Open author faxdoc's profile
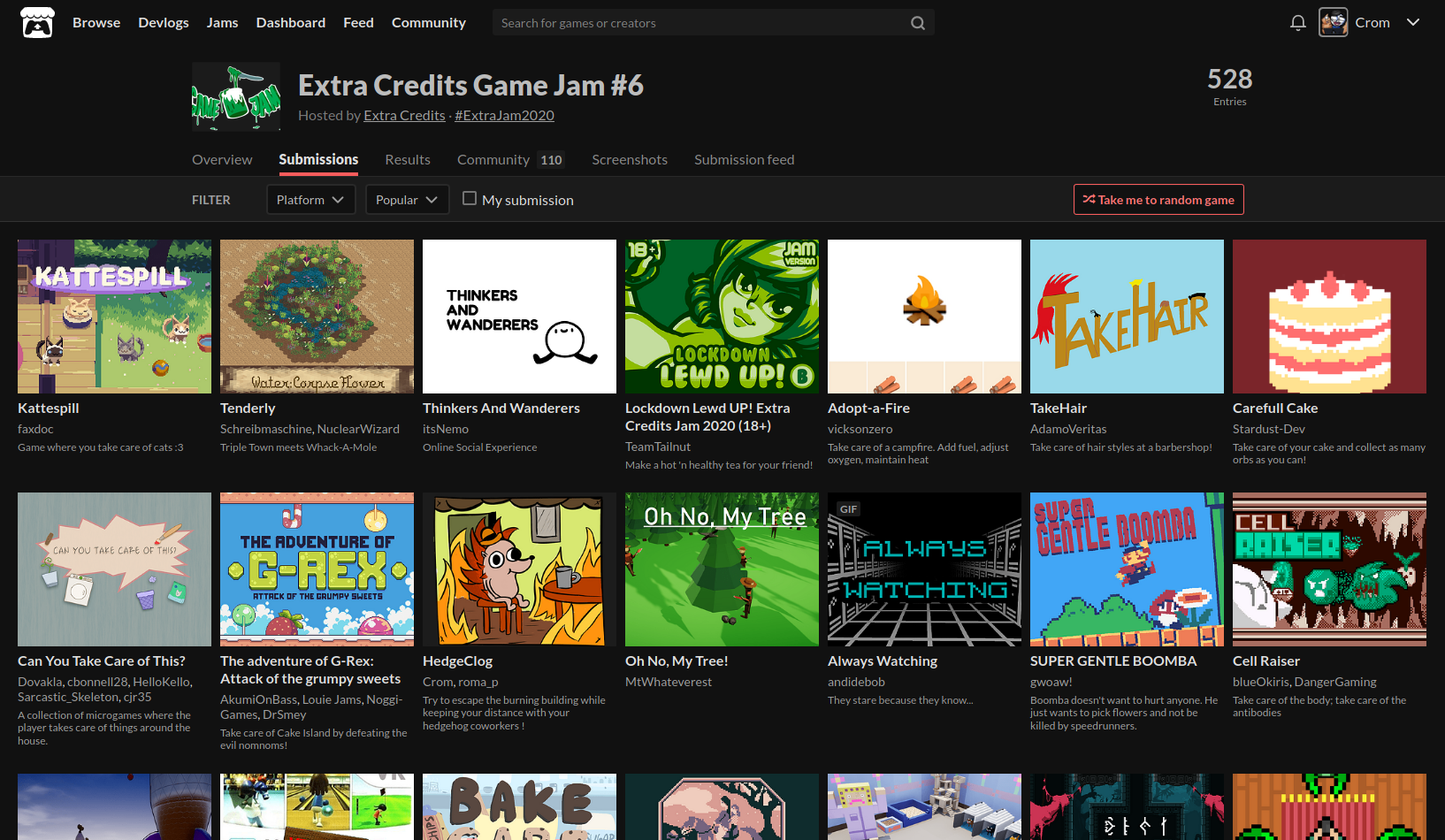This screenshot has width=1445, height=840. 35,429
